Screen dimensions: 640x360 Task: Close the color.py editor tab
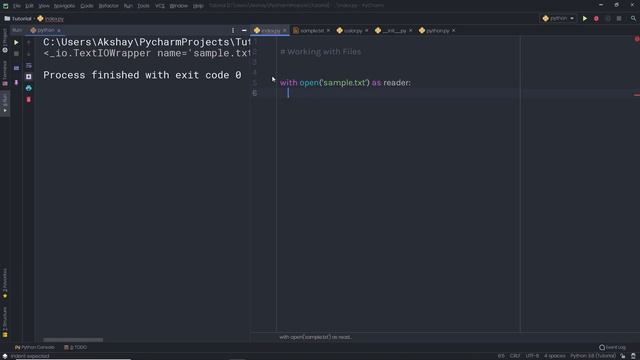(x=366, y=31)
